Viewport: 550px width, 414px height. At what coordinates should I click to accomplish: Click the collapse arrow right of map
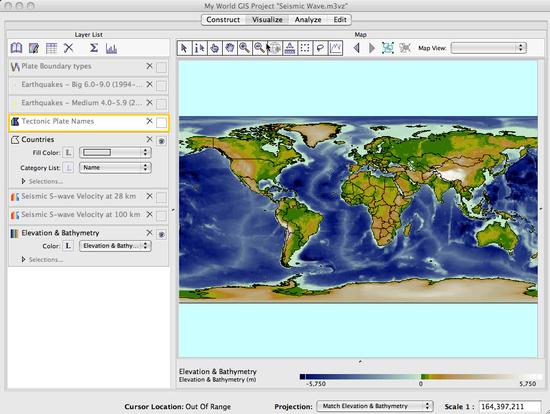tap(542, 208)
